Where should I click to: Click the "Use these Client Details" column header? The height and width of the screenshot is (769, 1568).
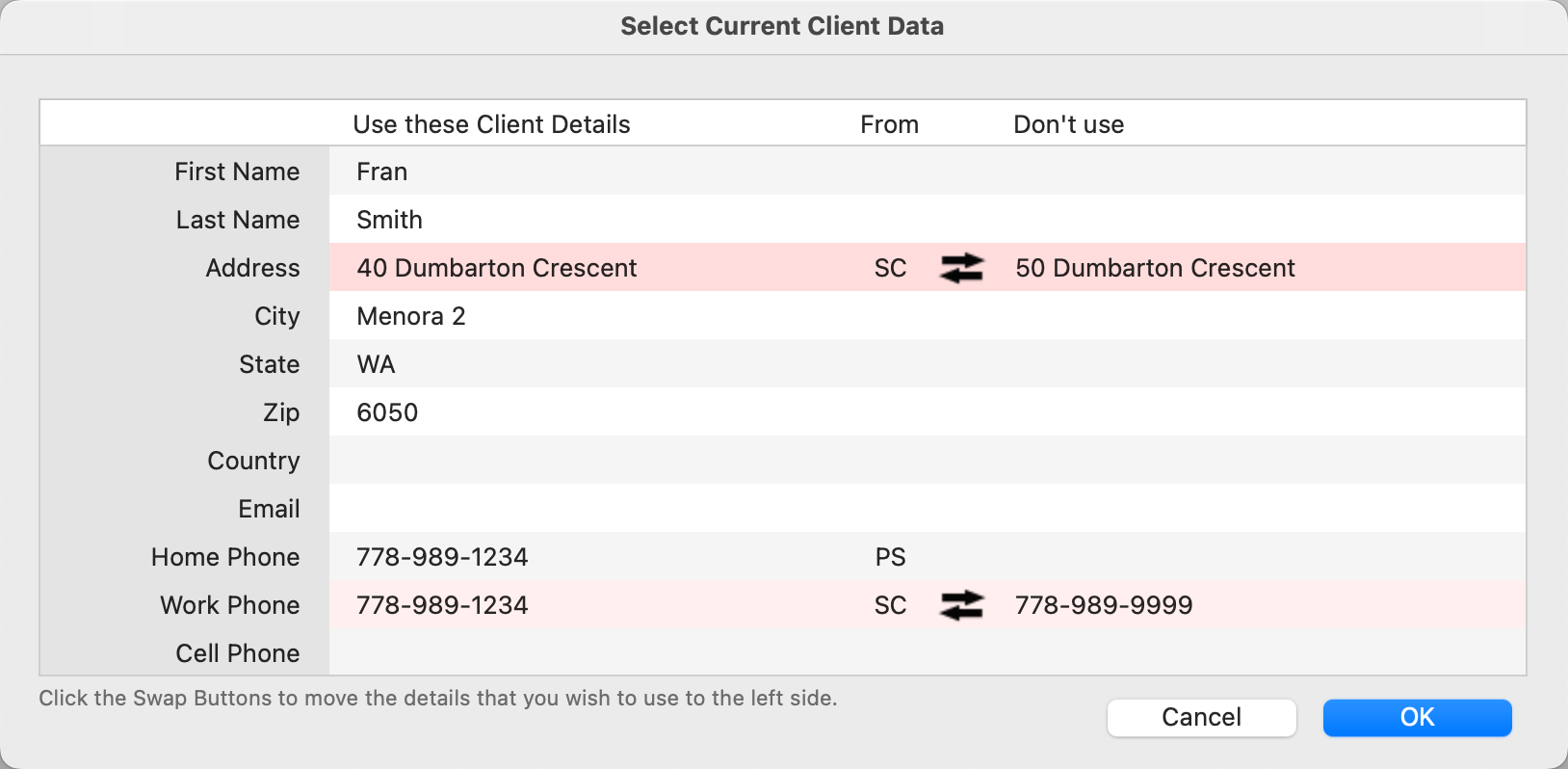coord(491,124)
